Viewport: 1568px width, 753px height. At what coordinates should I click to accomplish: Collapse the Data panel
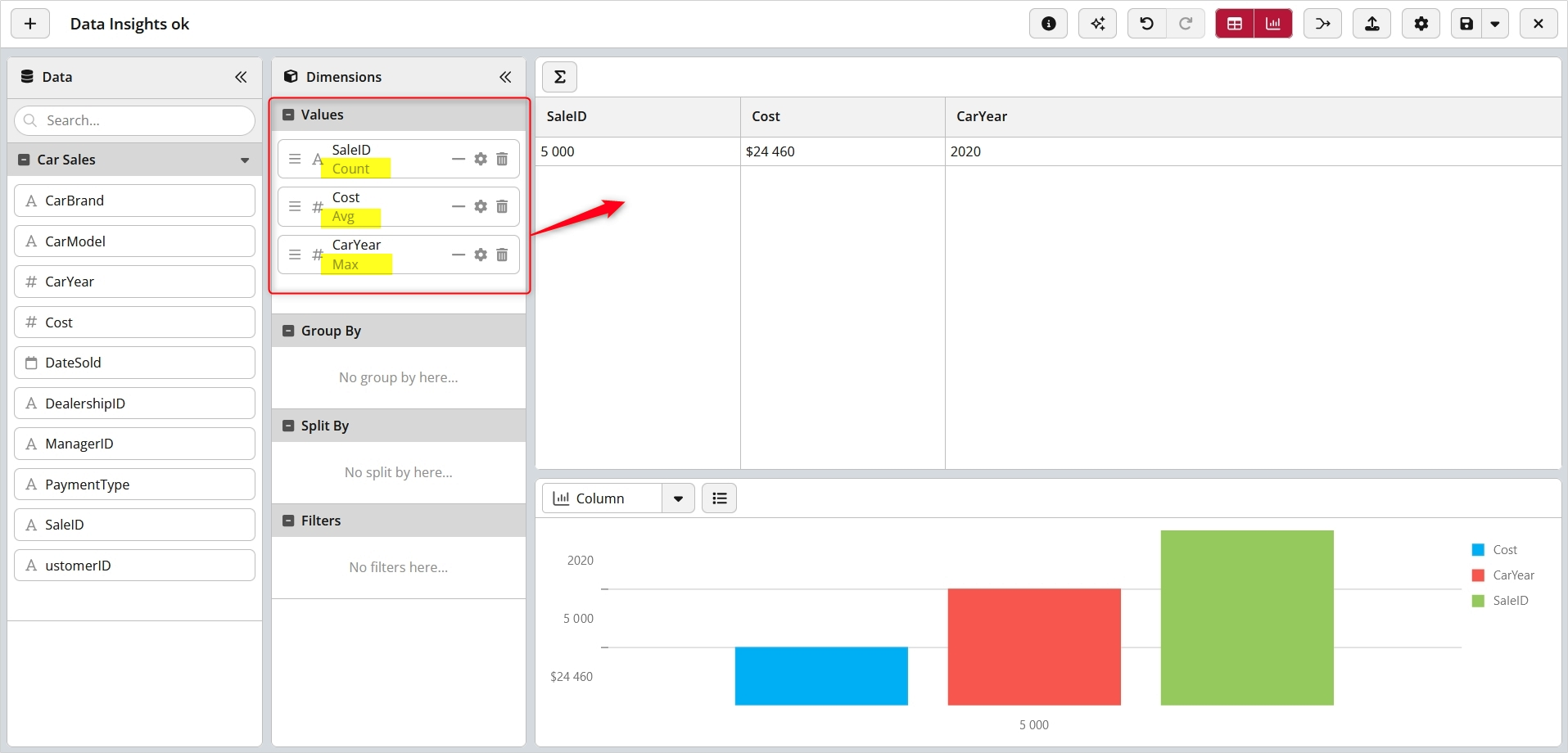pos(241,77)
